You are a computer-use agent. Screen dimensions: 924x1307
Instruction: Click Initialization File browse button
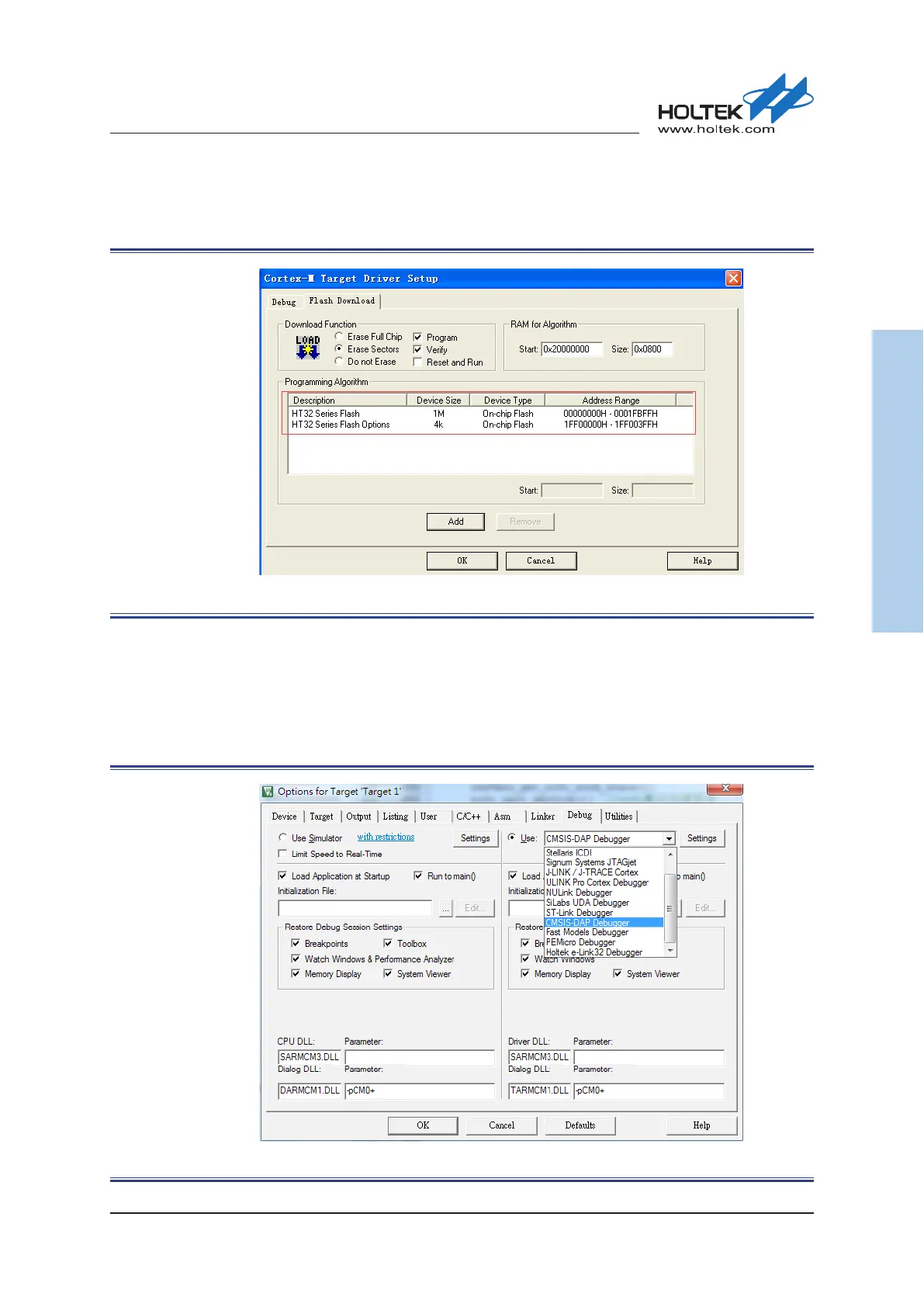tap(445, 908)
